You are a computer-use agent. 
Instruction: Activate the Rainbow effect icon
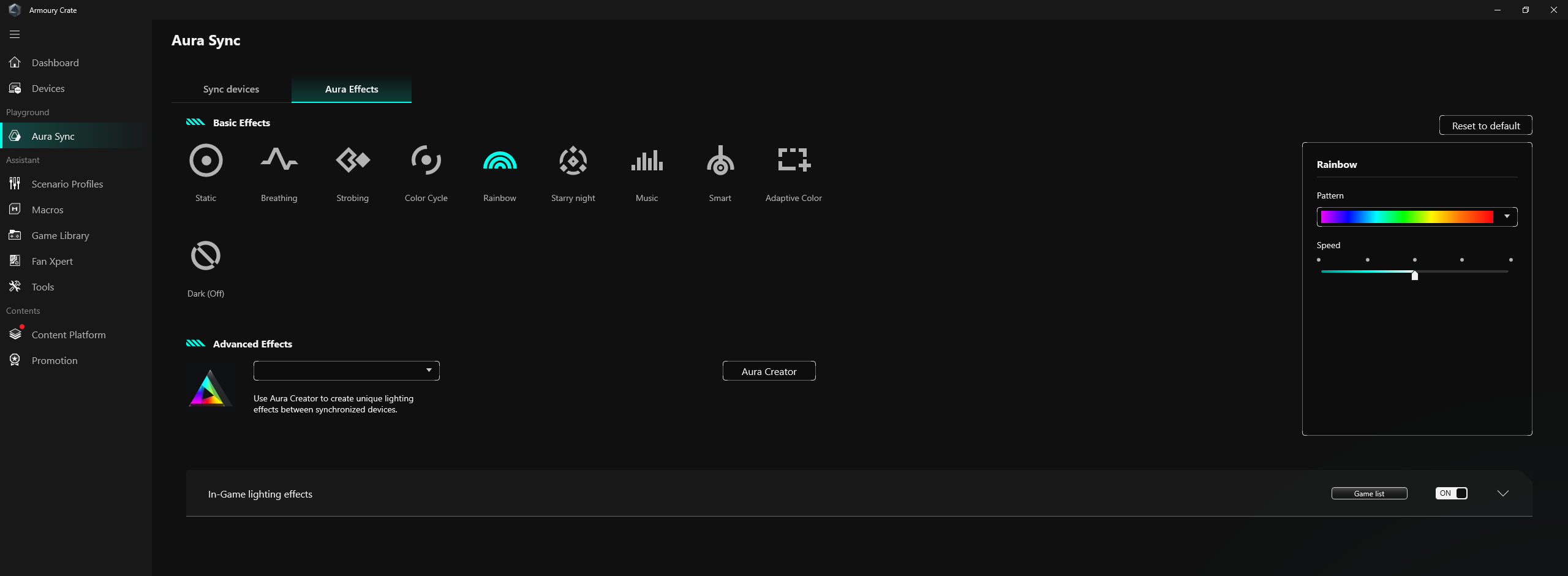[x=500, y=160]
